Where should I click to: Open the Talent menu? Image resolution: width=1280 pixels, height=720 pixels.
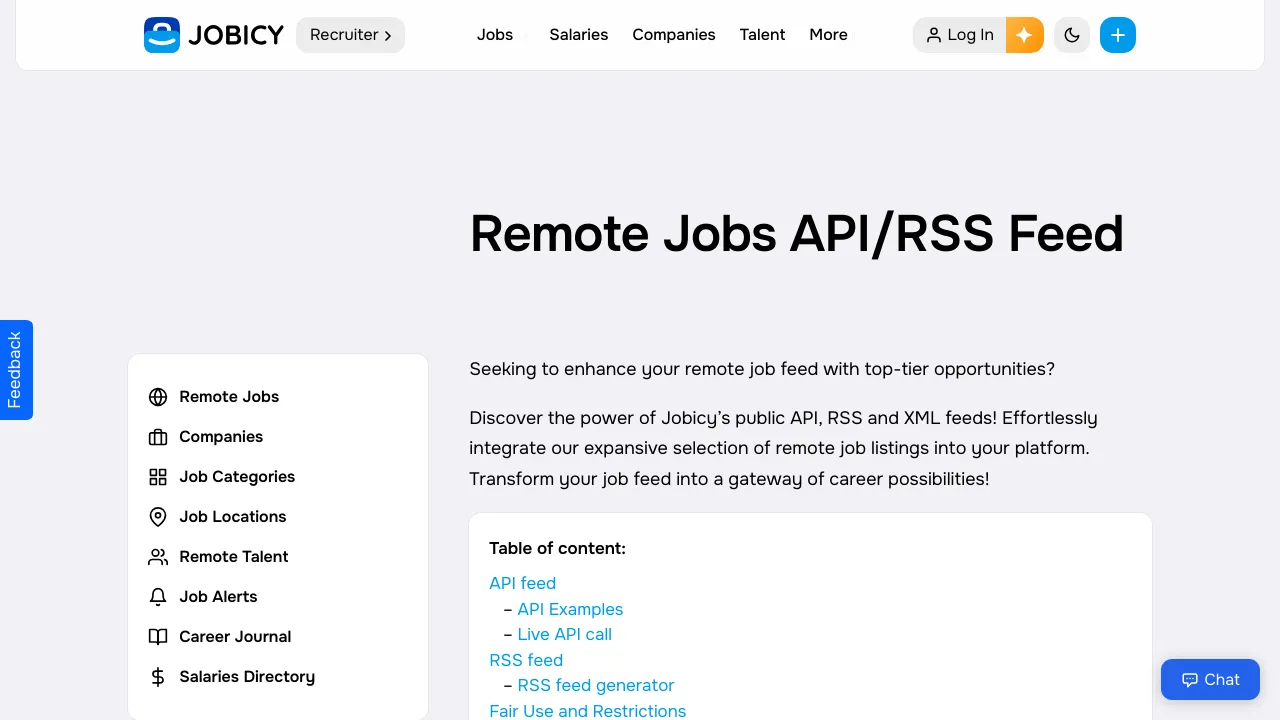click(763, 35)
